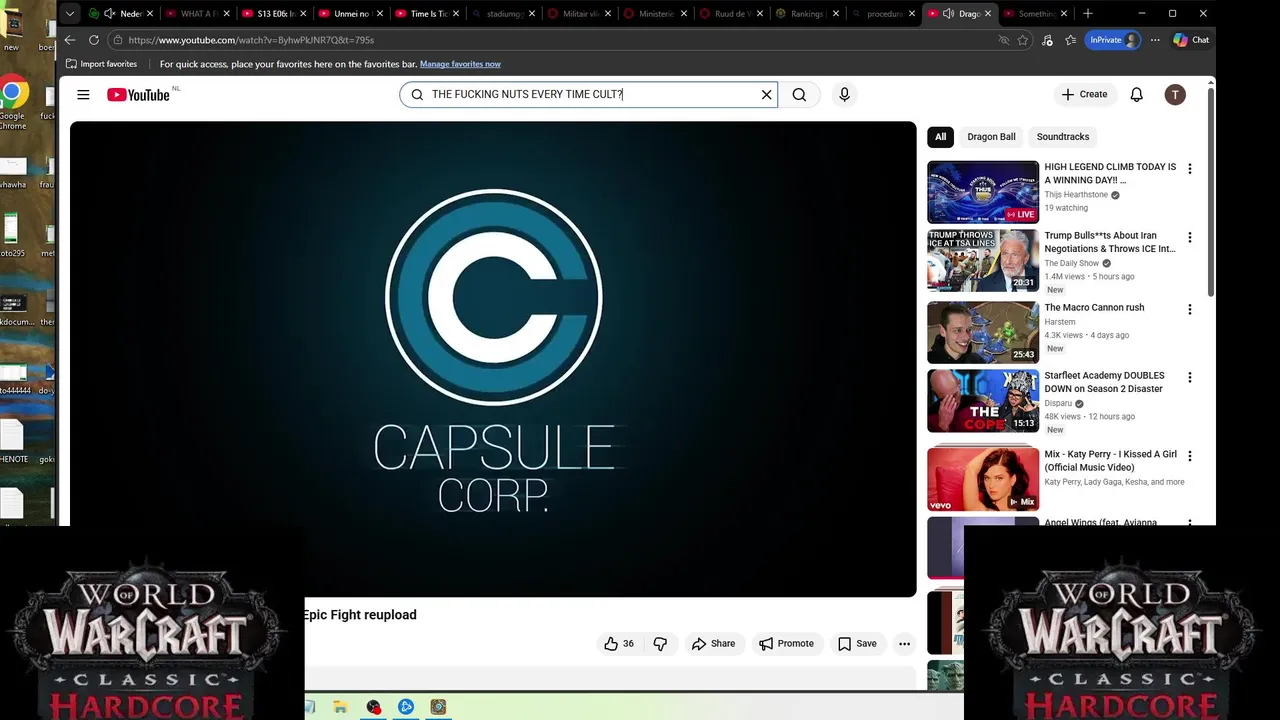The image size is (1280, 720).
Task: Go back in the browser
Action: (70, 40)
